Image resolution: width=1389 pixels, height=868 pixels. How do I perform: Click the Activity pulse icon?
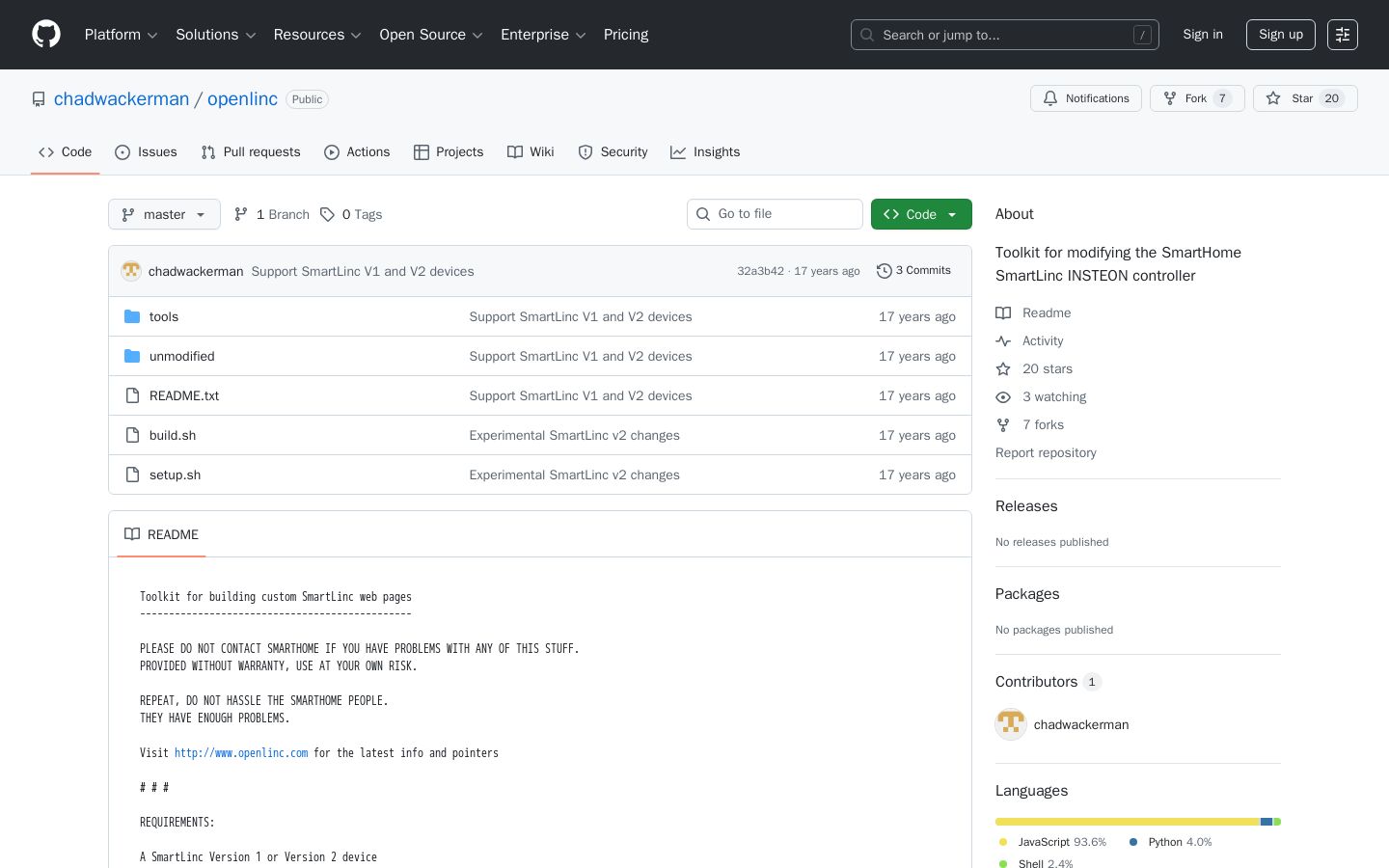click(1003, 340)
